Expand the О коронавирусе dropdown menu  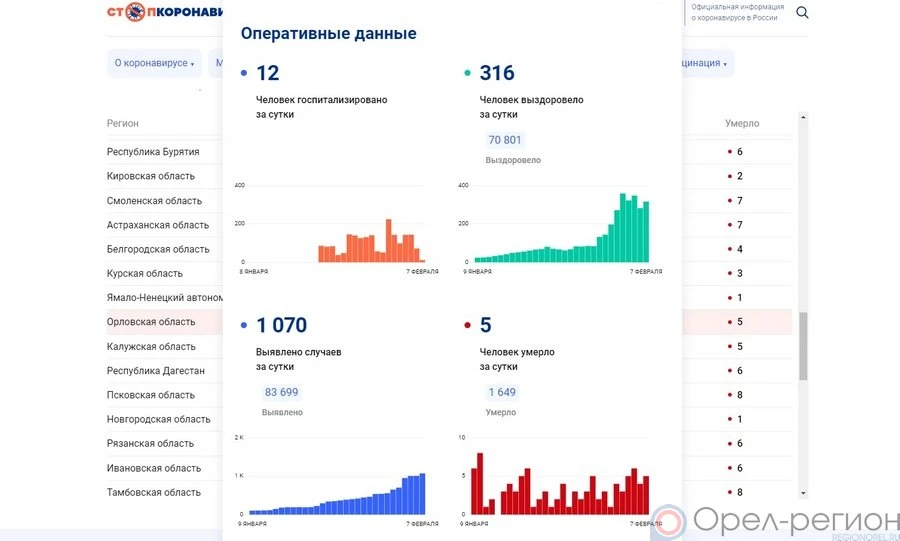[154, 63]
